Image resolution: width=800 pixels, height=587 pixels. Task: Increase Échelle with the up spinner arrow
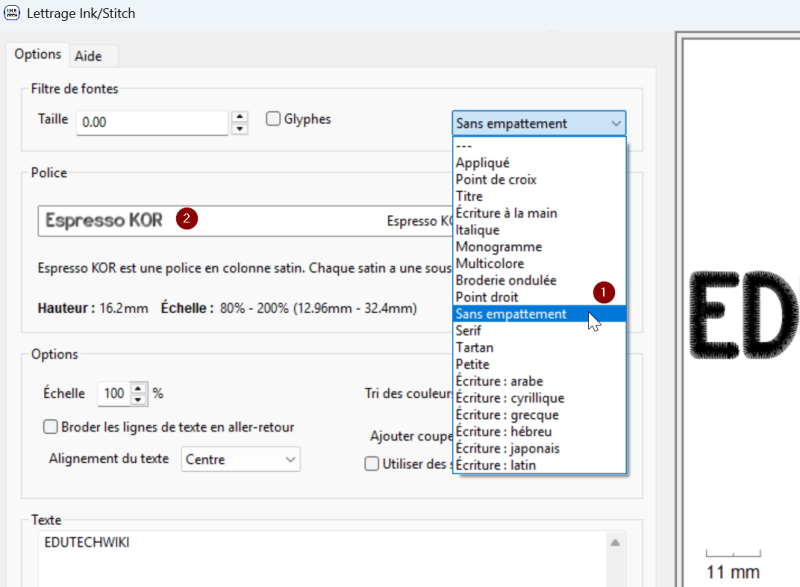138,389
